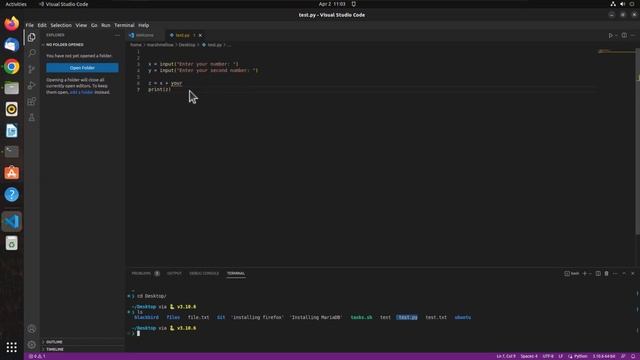Switch to the Problems panel tab
The height and width of the screenshot is (360, 640).
pos(141,273)
